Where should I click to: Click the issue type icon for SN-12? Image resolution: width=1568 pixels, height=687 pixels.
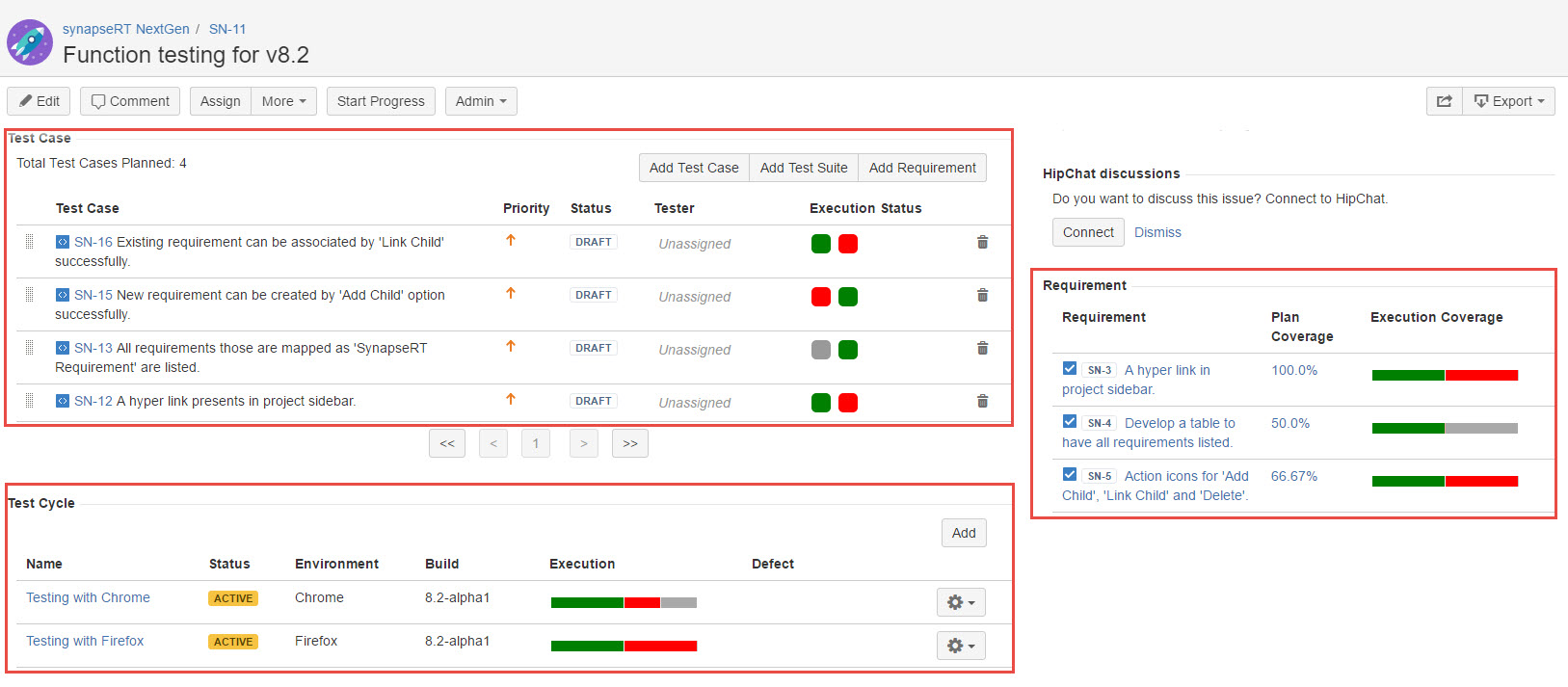coord(63,401)
